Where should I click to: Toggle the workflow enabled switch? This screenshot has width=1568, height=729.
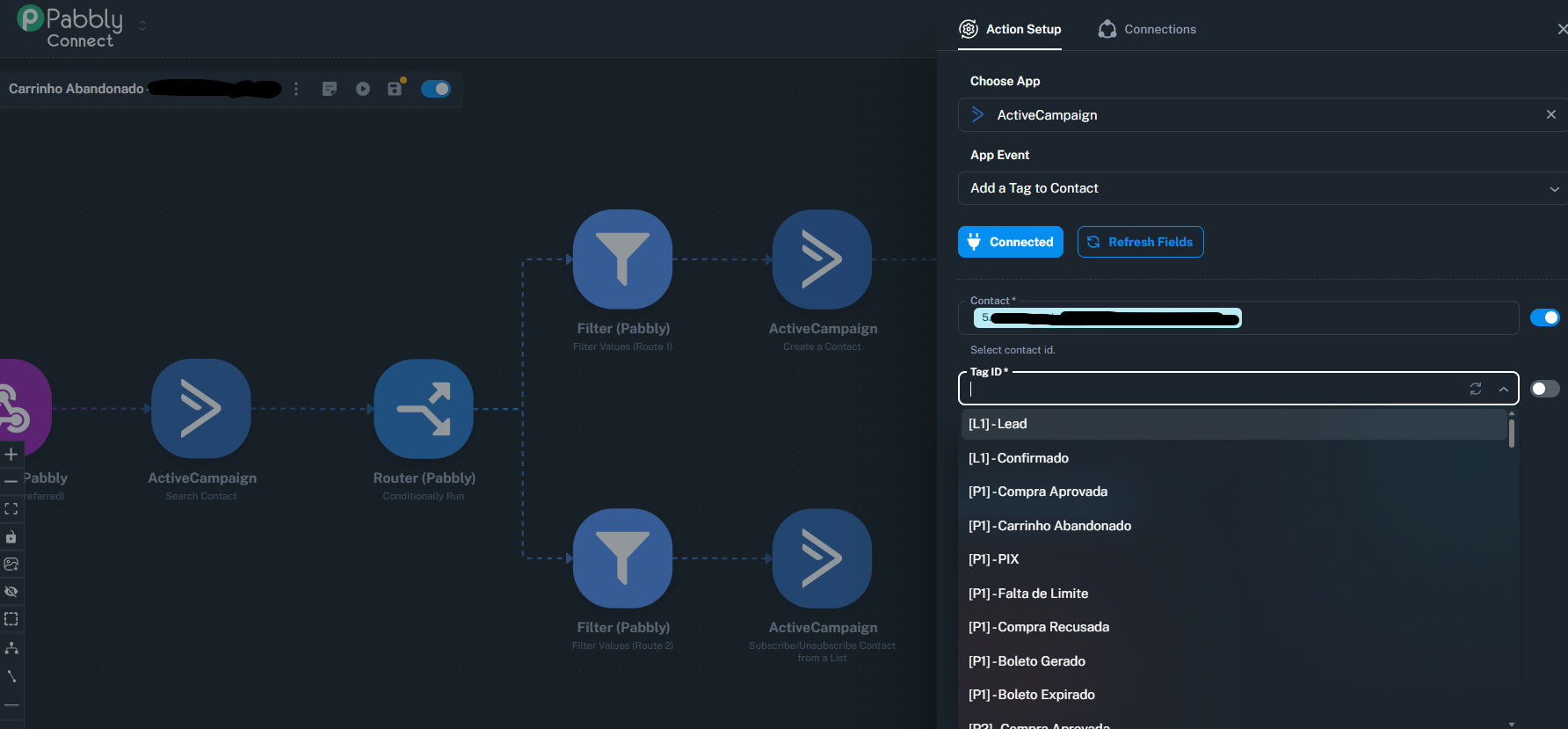(436, 89)
